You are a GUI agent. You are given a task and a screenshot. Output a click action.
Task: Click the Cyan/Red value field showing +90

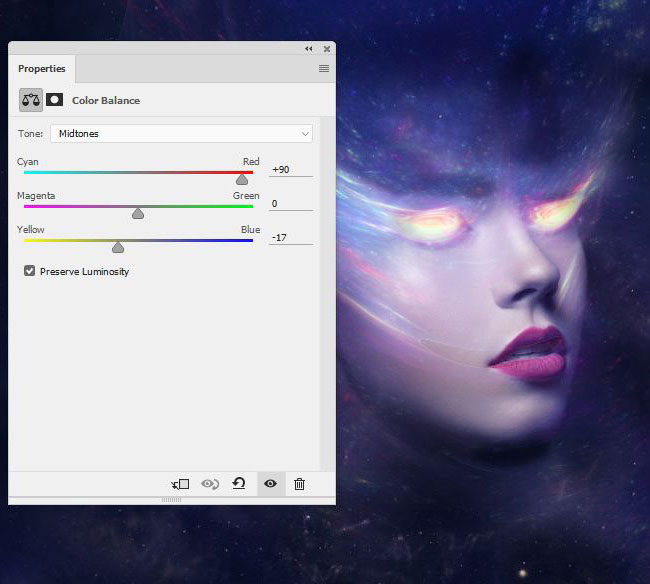(x=291, y=170)
